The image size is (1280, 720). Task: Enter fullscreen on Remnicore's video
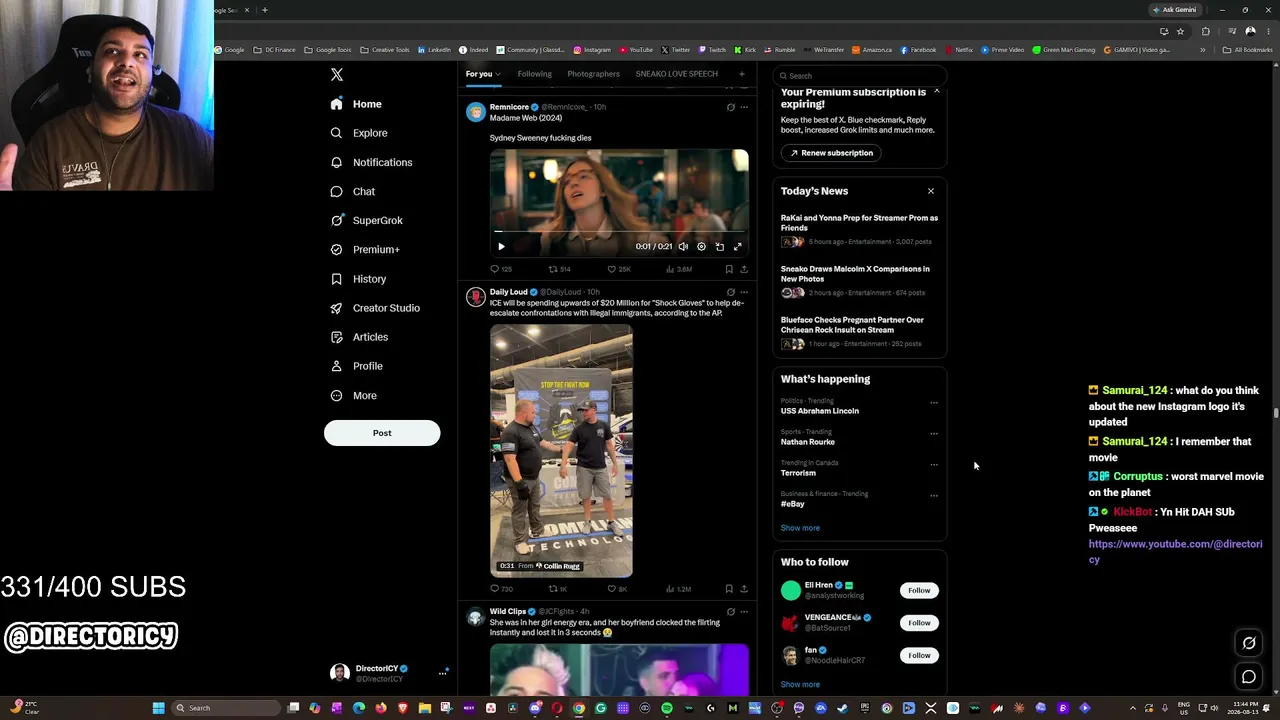tap(738, 246)
